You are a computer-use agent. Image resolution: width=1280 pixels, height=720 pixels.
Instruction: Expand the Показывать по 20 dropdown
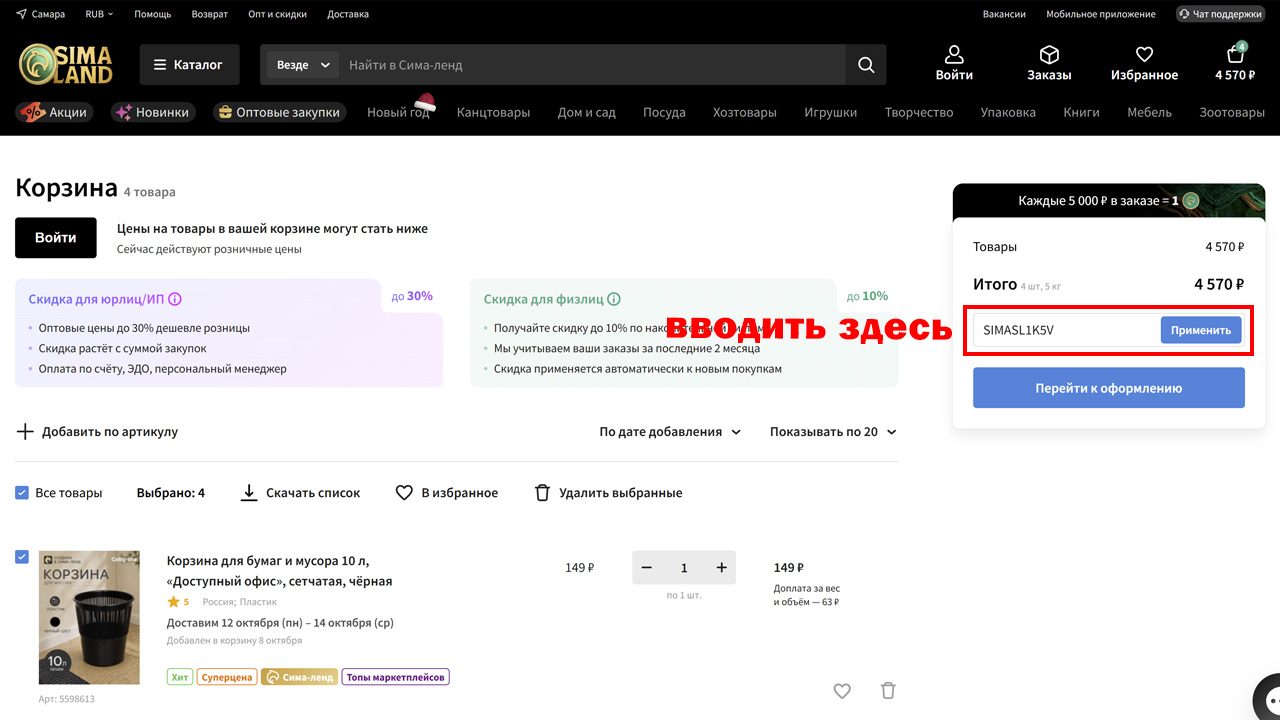click(833, 432)
